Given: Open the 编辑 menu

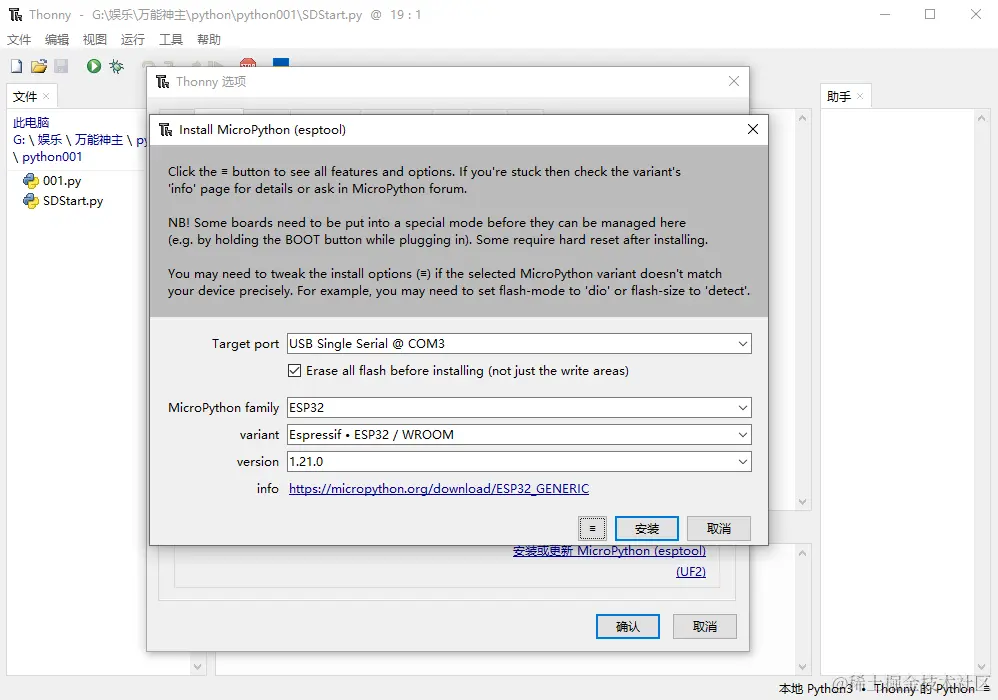Looking at the screenshot, I should click(x=57, y=39).
